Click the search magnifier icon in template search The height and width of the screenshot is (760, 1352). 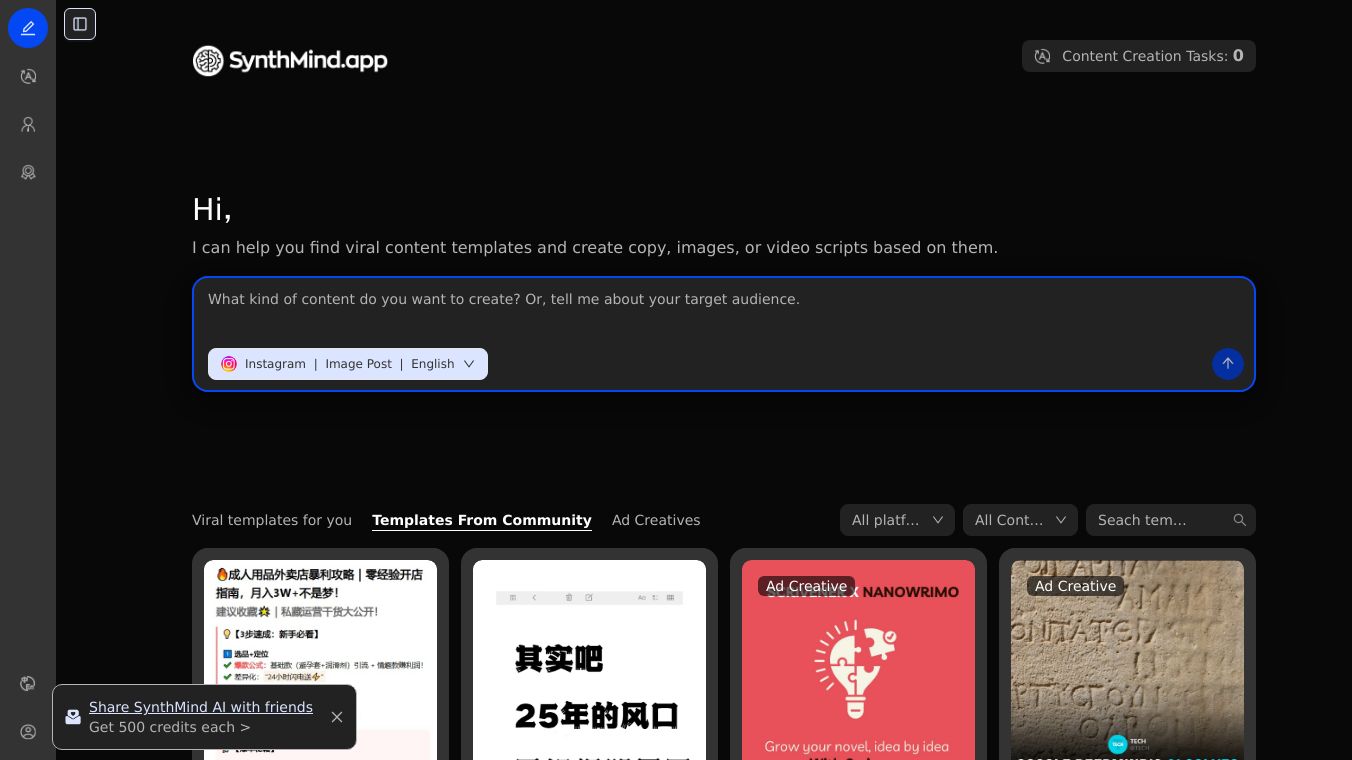tap(1240, 520)
